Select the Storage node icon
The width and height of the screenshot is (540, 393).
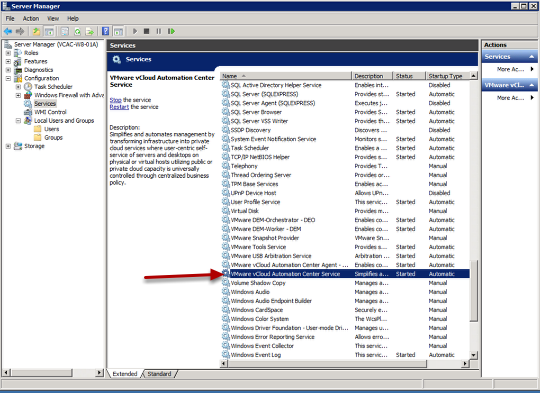pos(18,146)
